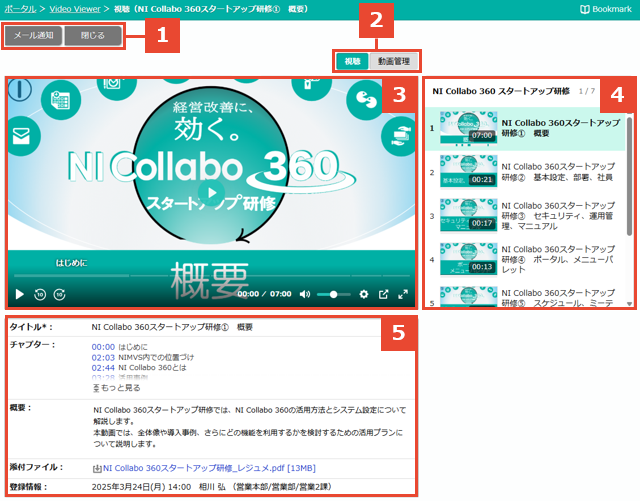The height and width of the screenshot is (501, 640).
Task: Download the レジュメ.pdf attachment
Action: click(x=209, y=468)
